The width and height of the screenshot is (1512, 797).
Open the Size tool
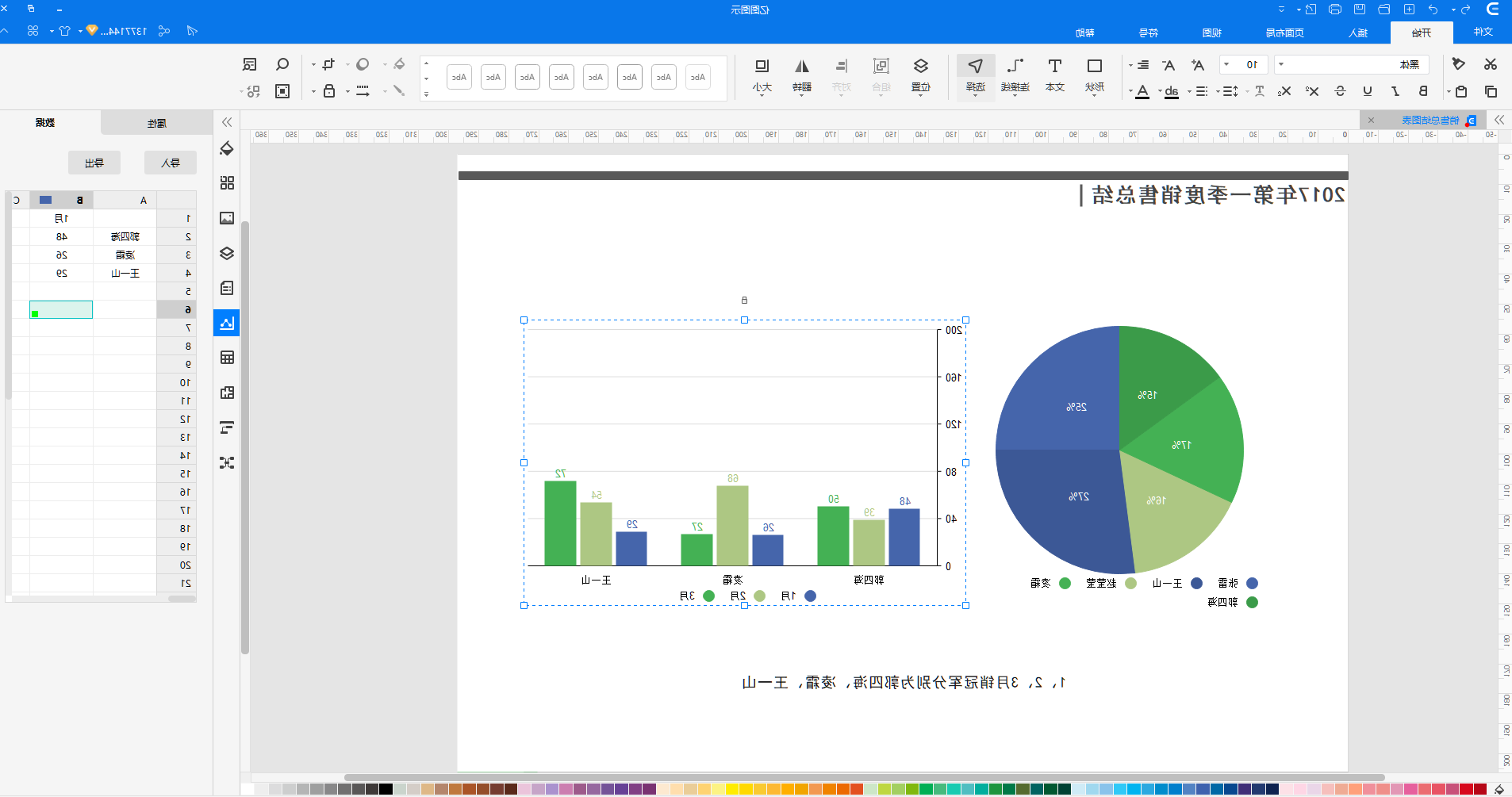tap(762, 75)
